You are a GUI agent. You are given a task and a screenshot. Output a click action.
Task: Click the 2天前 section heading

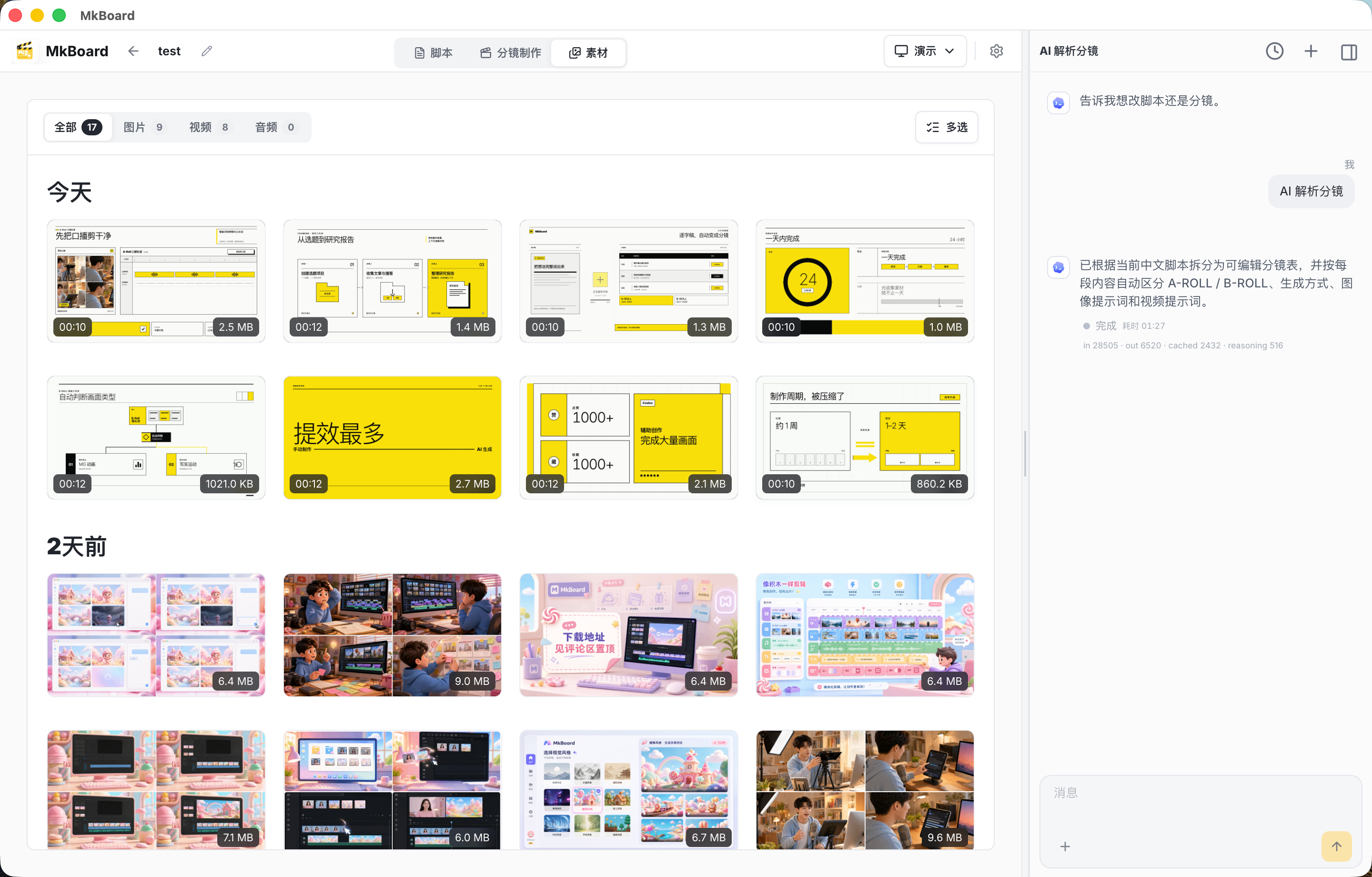[77, 547]
